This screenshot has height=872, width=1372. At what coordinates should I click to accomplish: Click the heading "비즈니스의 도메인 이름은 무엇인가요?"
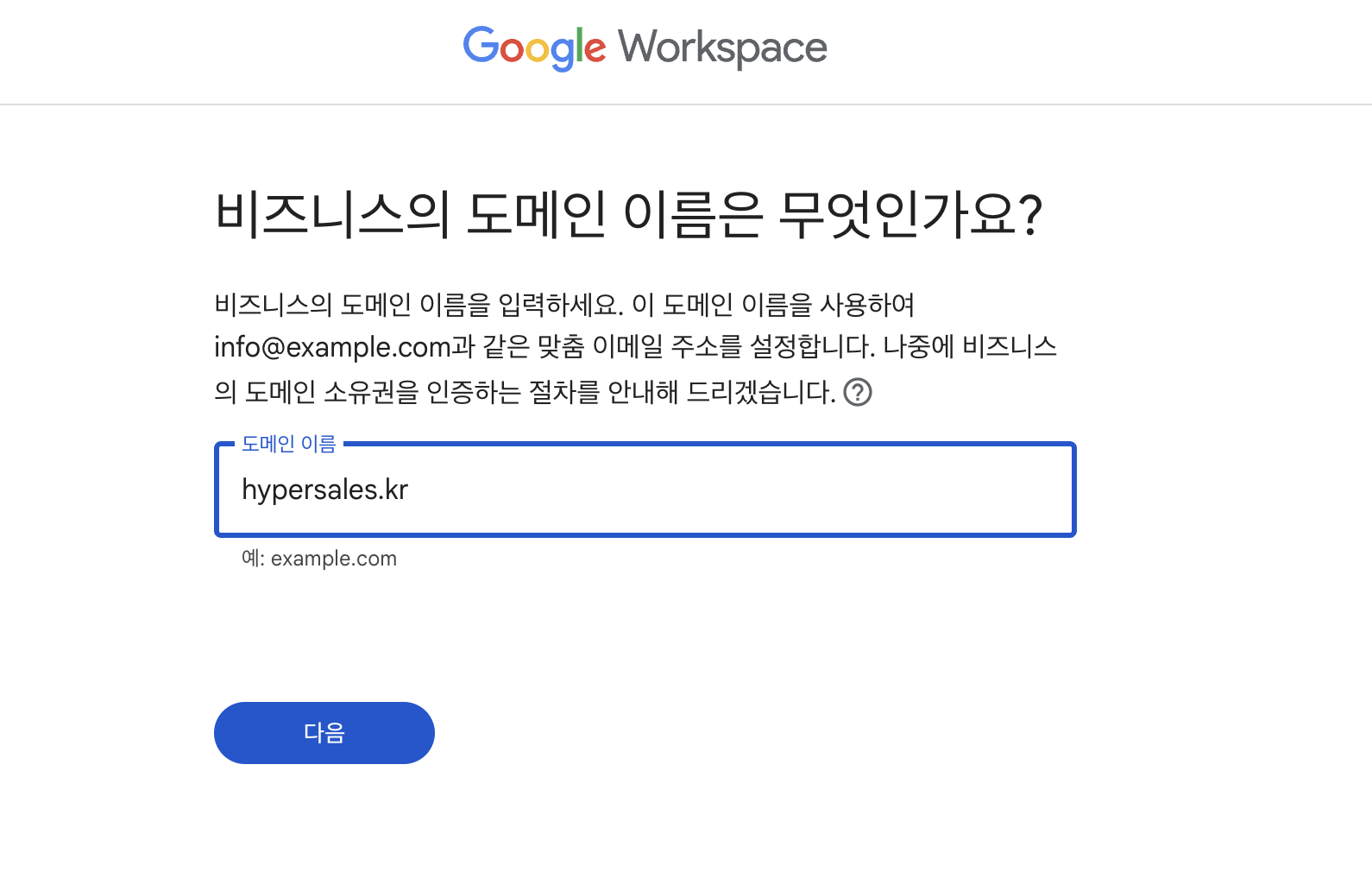pos(628,214)
